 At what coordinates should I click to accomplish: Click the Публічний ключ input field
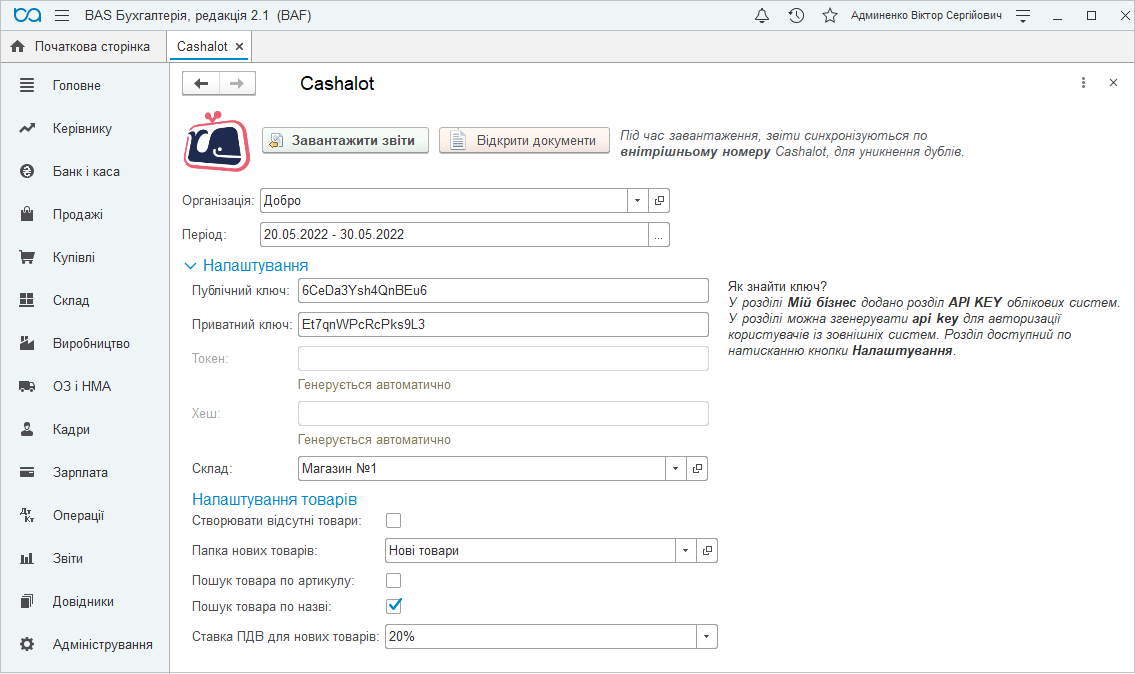pyautogui.click(x=503, y=290)
